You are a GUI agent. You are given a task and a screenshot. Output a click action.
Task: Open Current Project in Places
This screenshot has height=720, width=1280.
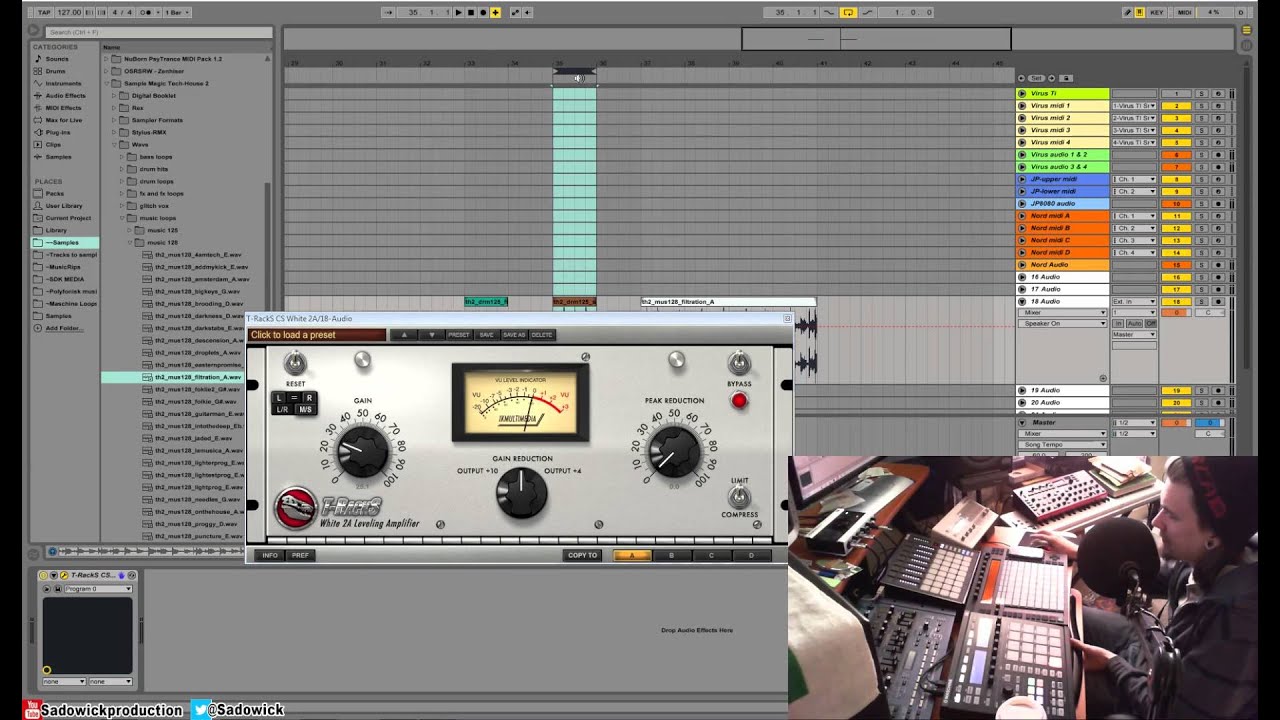tap(67, 217)
